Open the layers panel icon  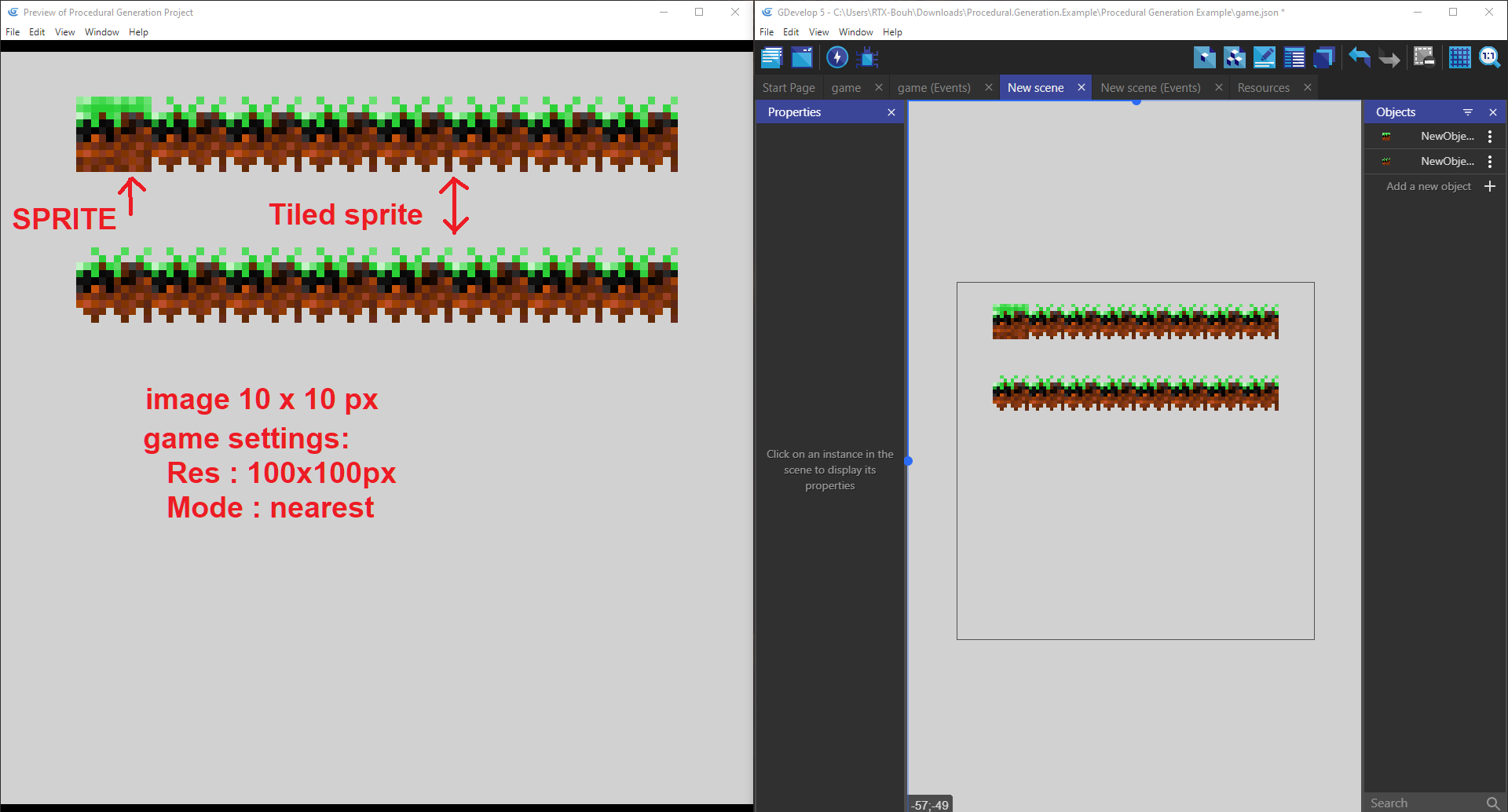click(x=1325, y=57)
